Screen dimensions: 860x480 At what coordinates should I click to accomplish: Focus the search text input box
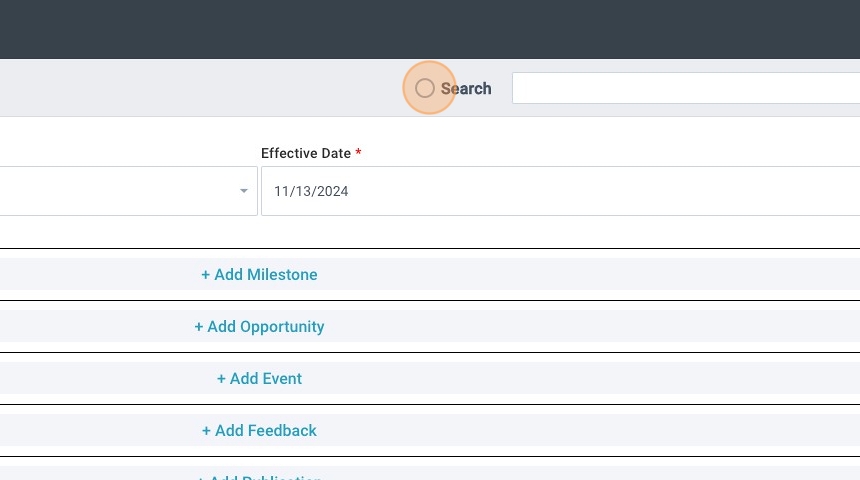(685, 88)
